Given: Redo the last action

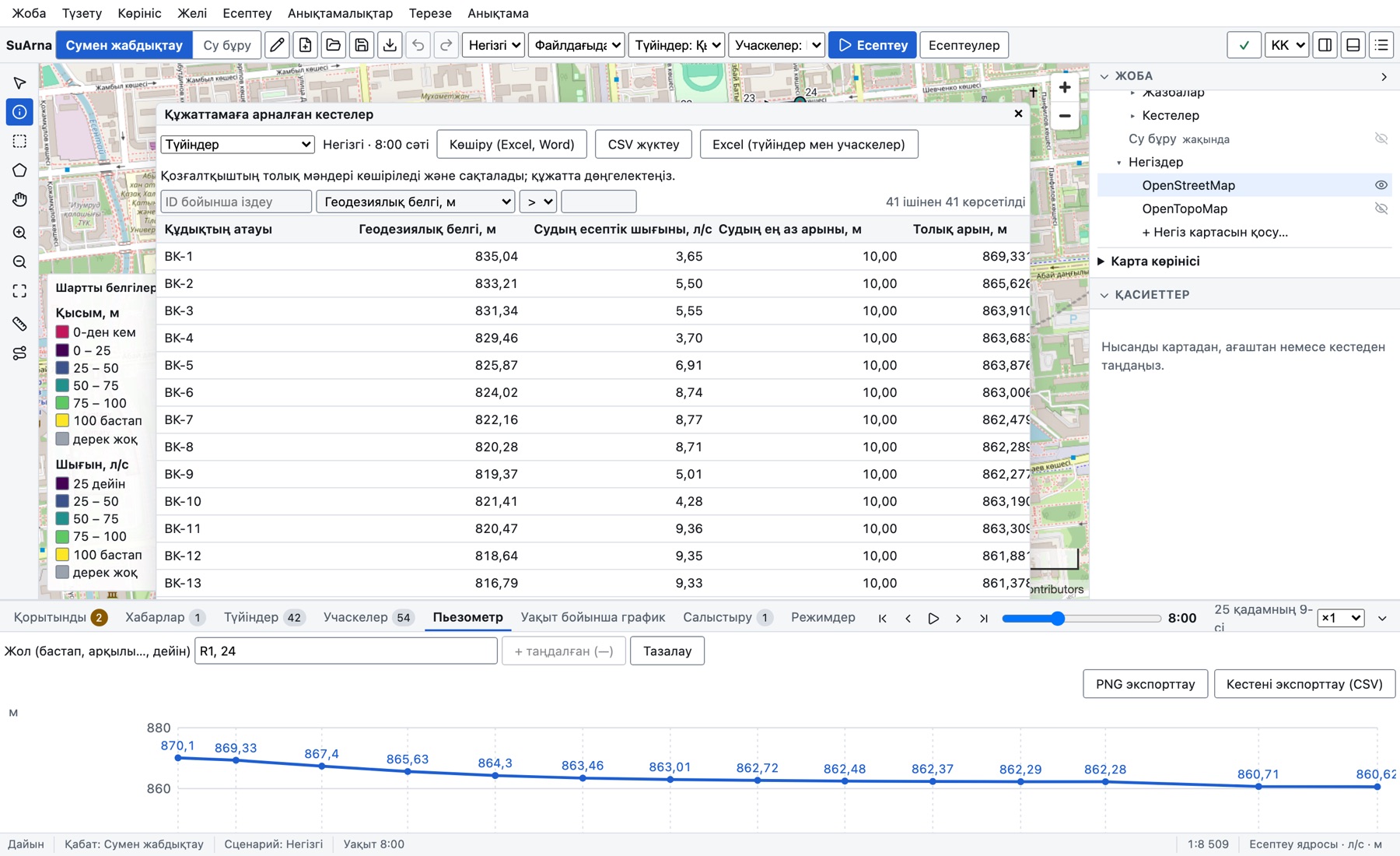Looking at the screenshot, I should pos(446,45).
